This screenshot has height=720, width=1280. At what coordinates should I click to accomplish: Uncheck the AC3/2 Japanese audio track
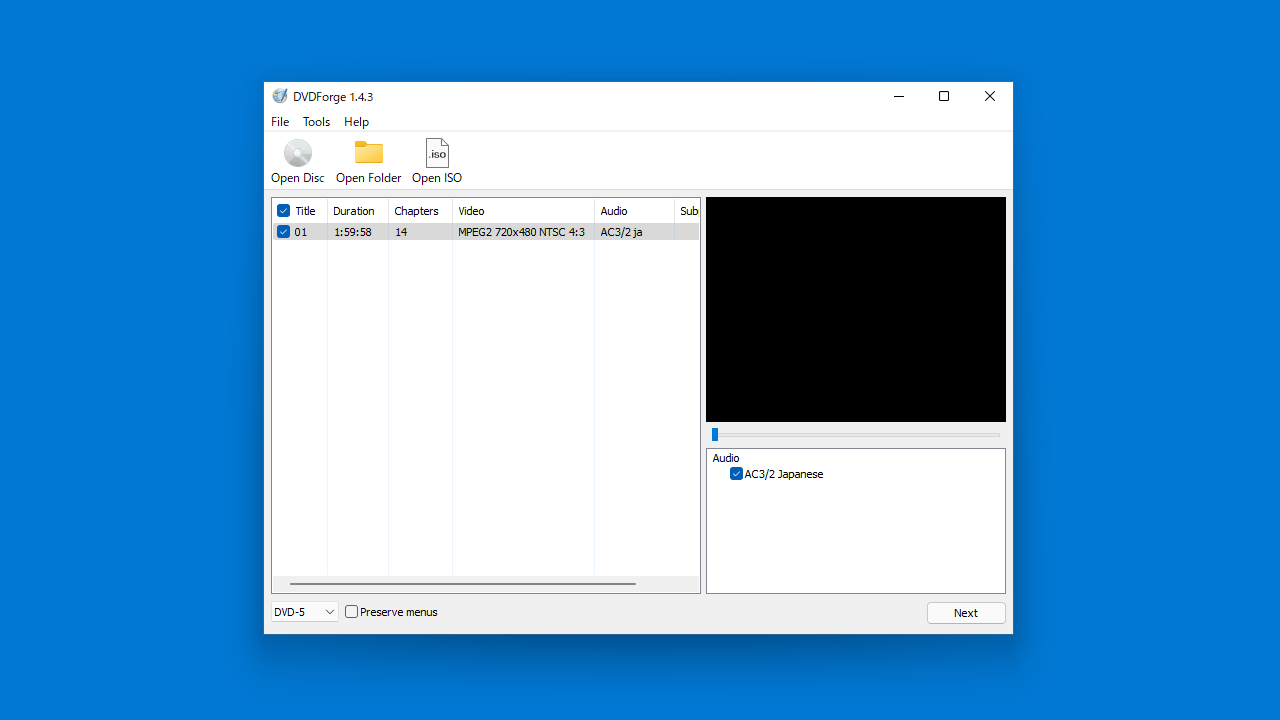click(736, 474)
